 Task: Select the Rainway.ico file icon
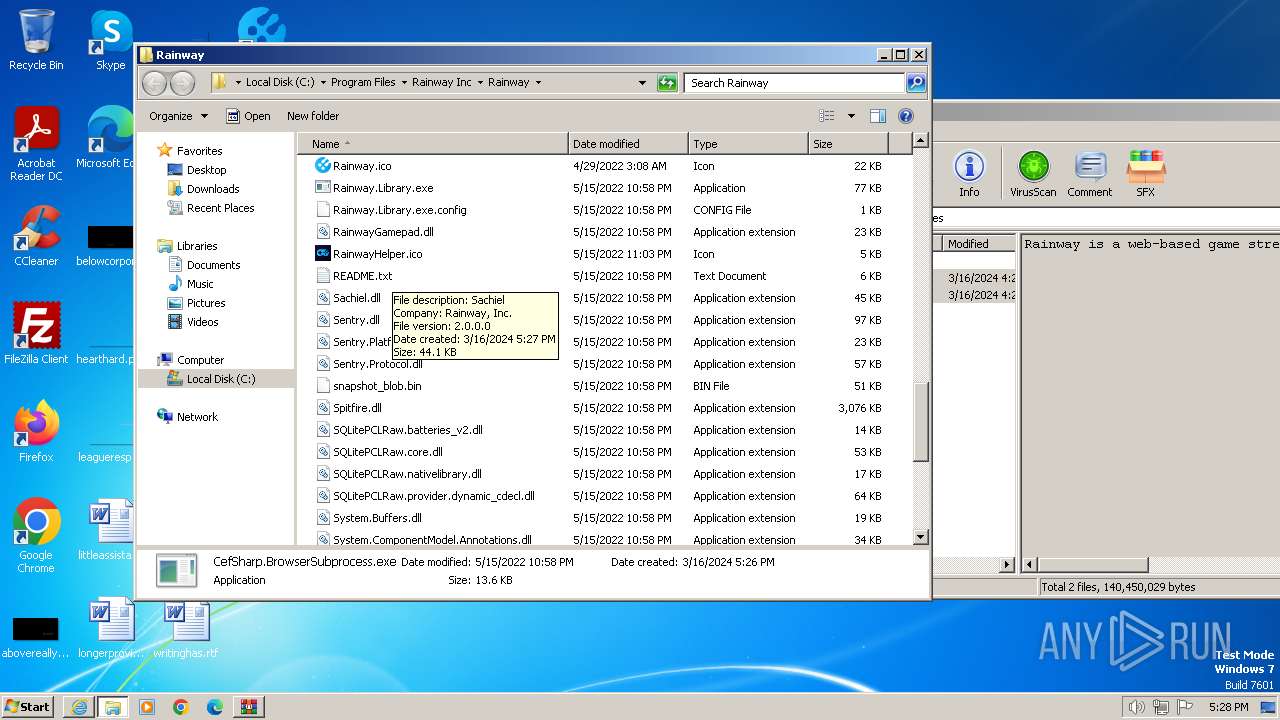[323, 166]
